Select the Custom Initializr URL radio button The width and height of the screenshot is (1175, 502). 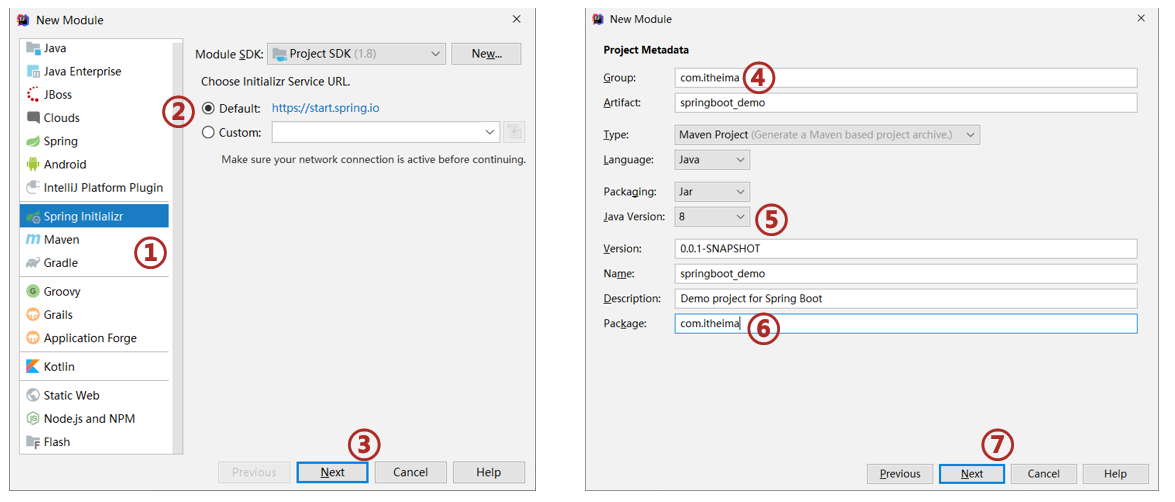(x=208, y=132)
